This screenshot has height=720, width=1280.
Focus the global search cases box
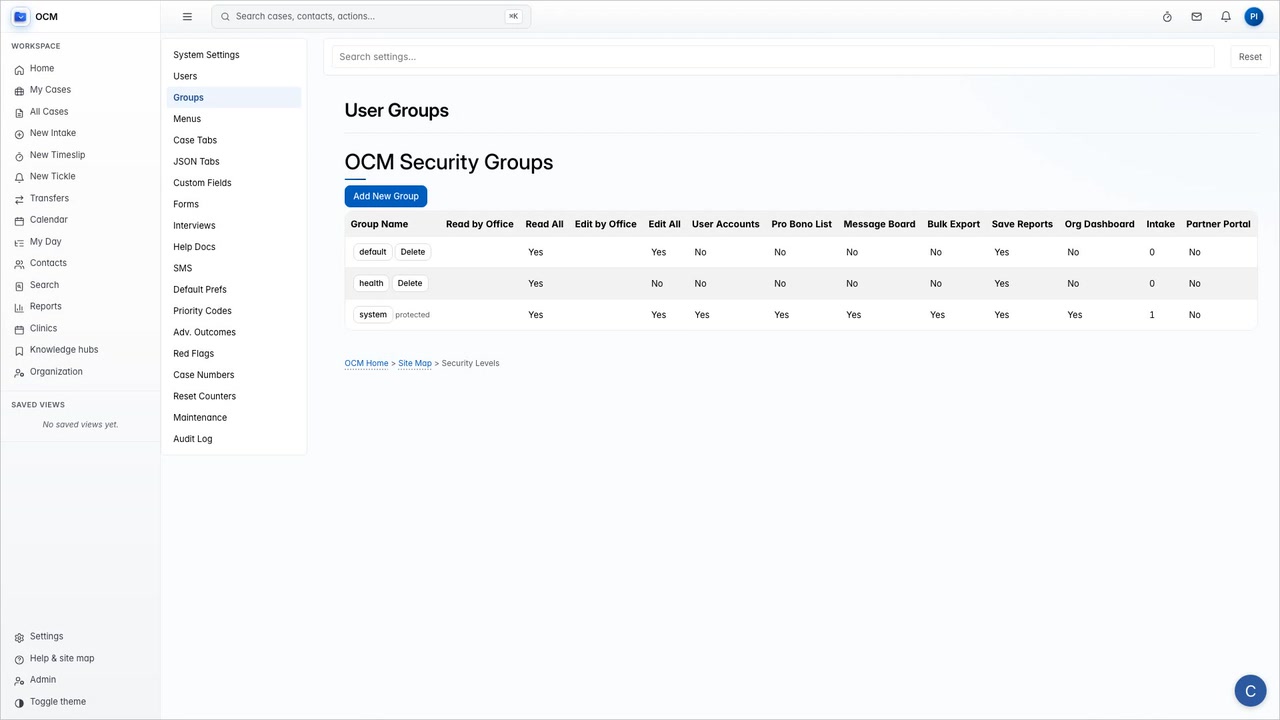(x=371, y=16)
